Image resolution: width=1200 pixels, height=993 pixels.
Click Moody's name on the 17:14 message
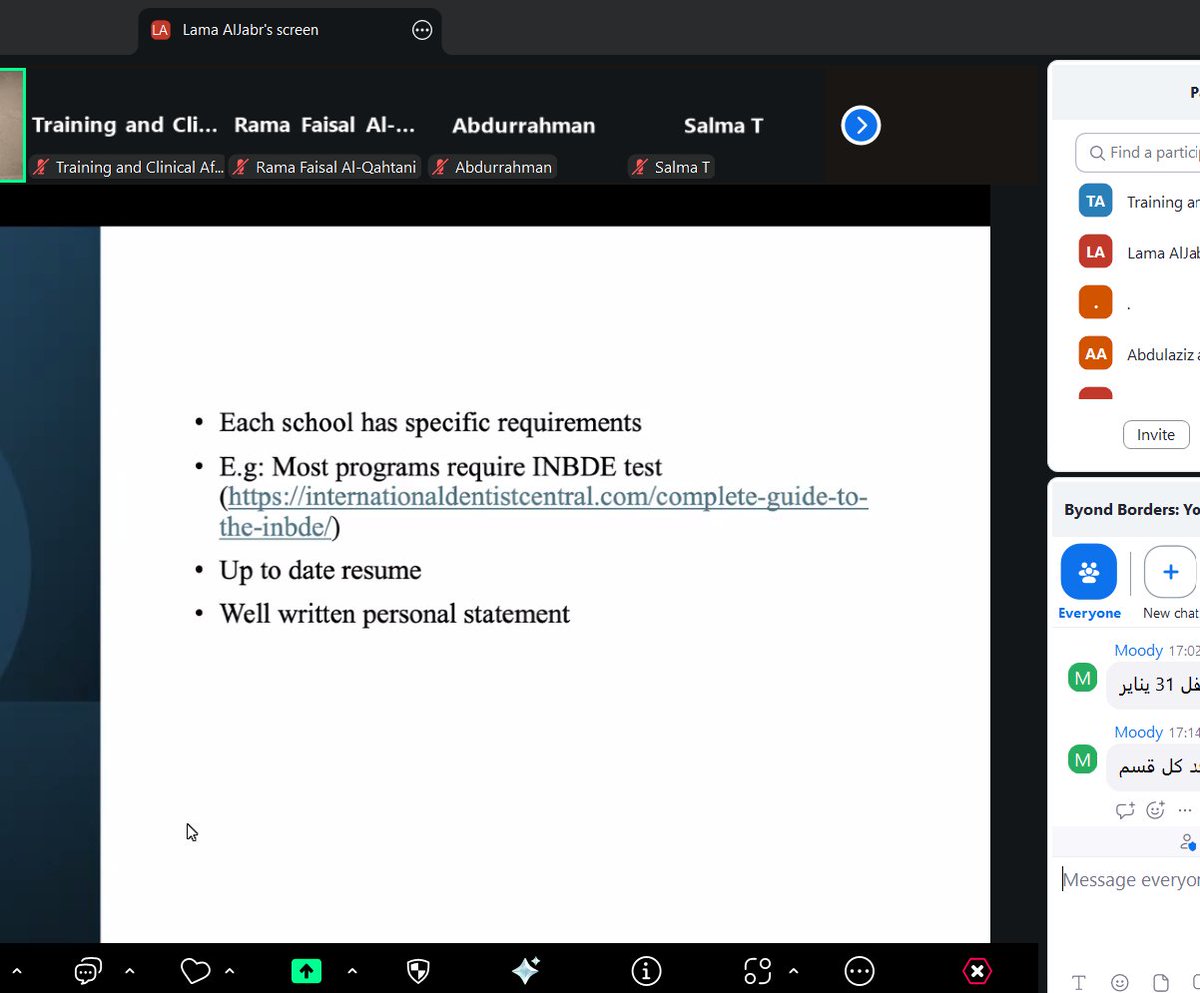click(x=1138, y=732)
